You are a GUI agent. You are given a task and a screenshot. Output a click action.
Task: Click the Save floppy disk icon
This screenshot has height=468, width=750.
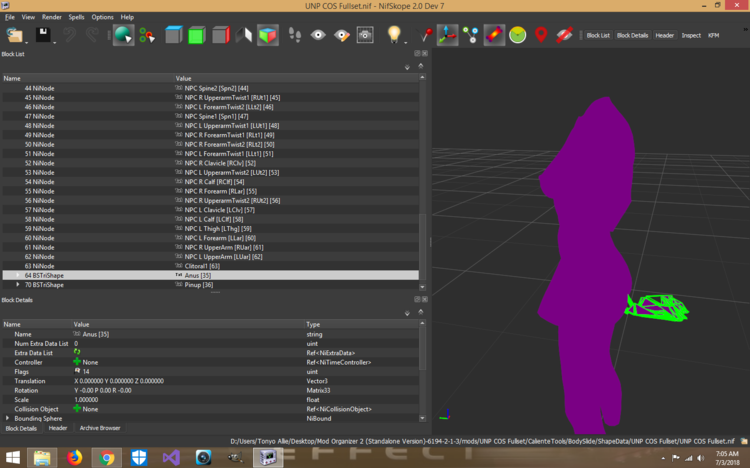(43, 35)
